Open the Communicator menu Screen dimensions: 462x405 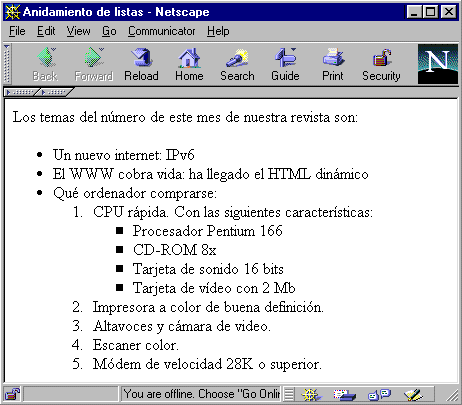pyautogui.click(x=162, y=31)
